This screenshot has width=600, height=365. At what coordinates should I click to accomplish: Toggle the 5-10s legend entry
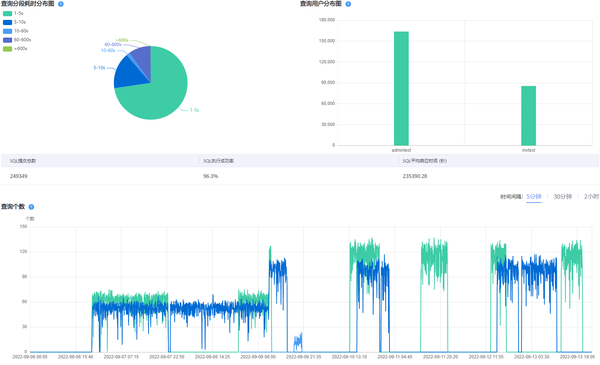point(14,22)
